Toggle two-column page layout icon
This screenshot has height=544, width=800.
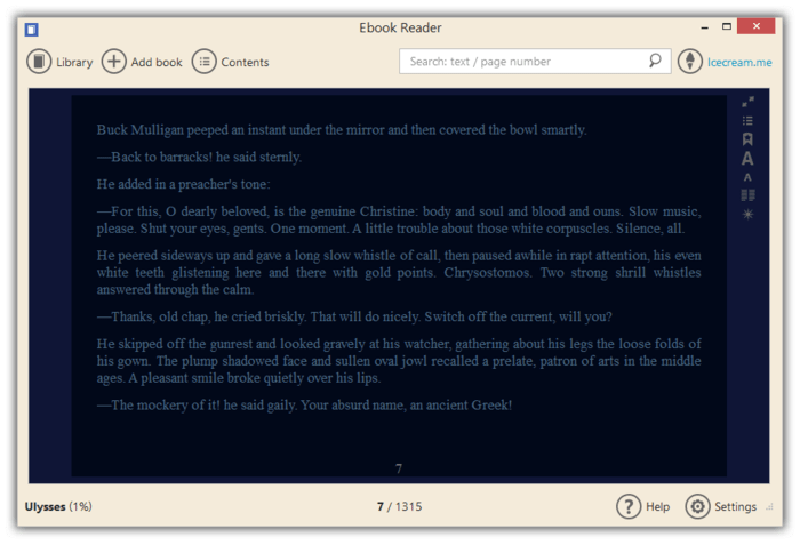[748, 195]
